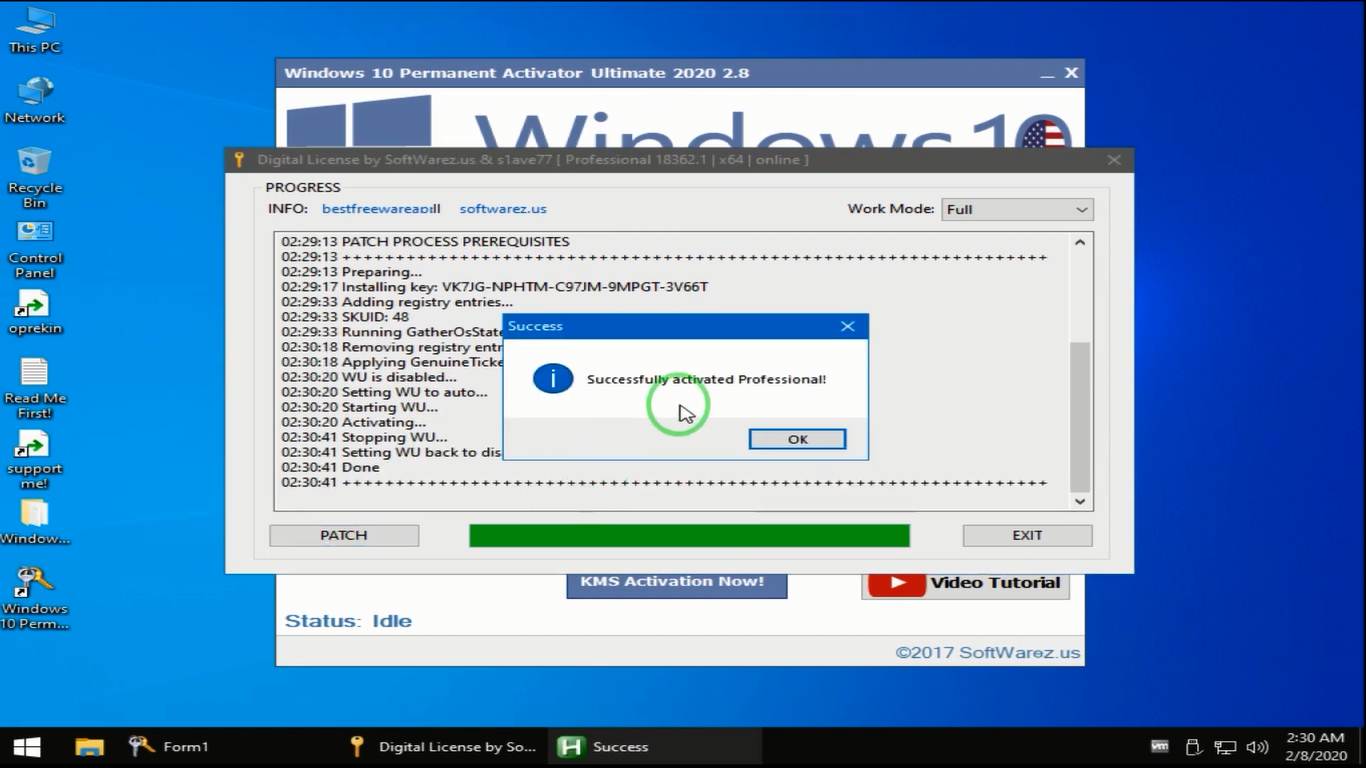
Task: Open the Work Mode dropdown showing Full
Action: click(x=1017, y=209)
